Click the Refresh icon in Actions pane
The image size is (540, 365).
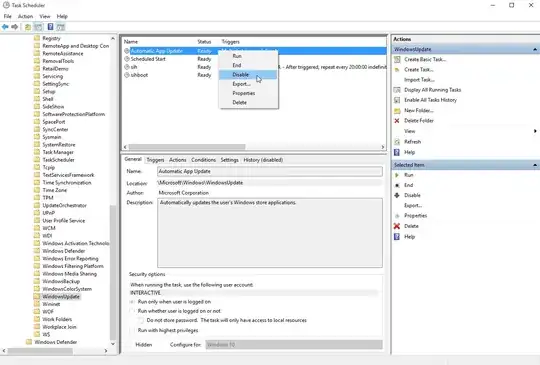click(x=397, y=142)
